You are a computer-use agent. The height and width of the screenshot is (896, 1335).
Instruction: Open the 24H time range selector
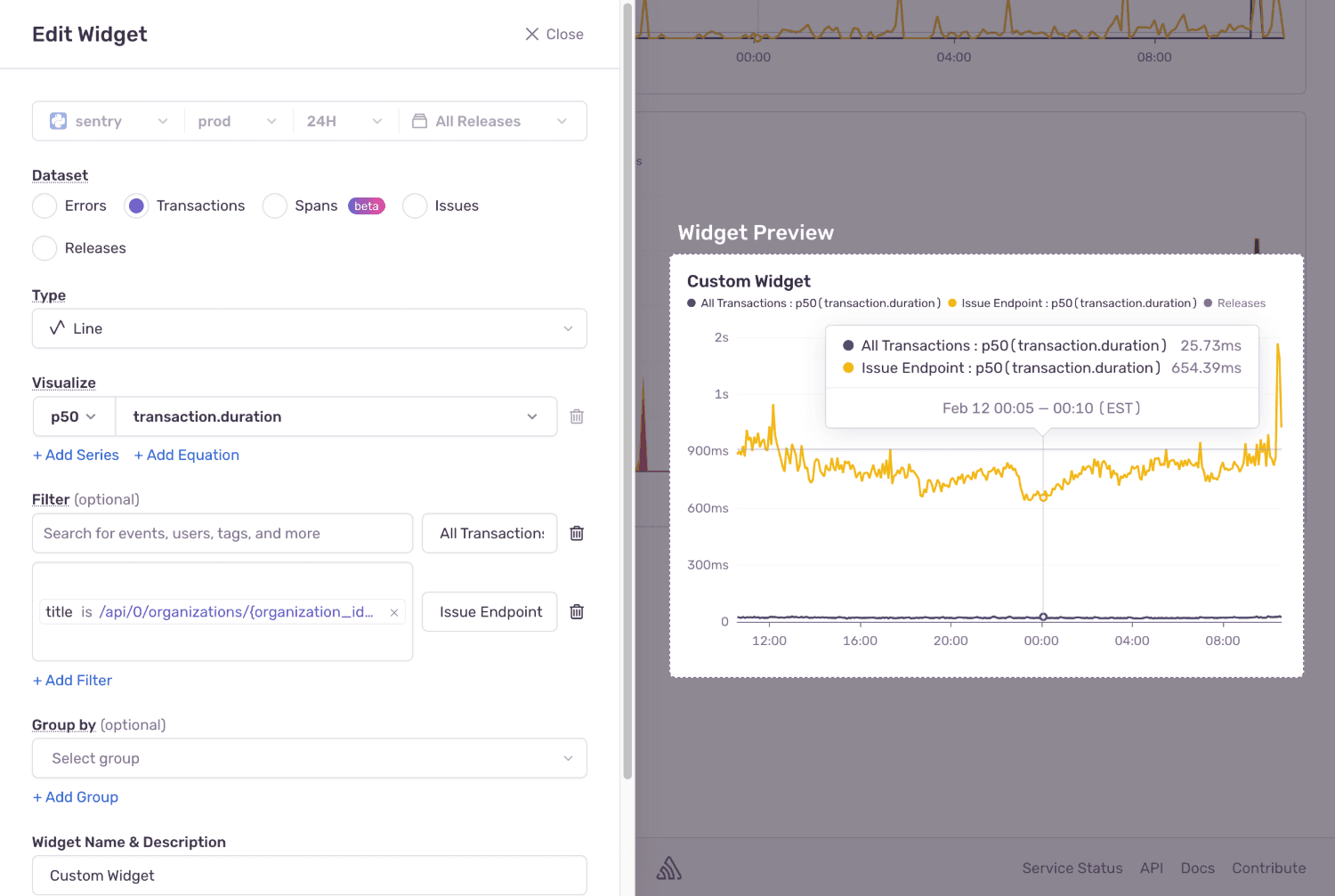click(x=344, y=121)
